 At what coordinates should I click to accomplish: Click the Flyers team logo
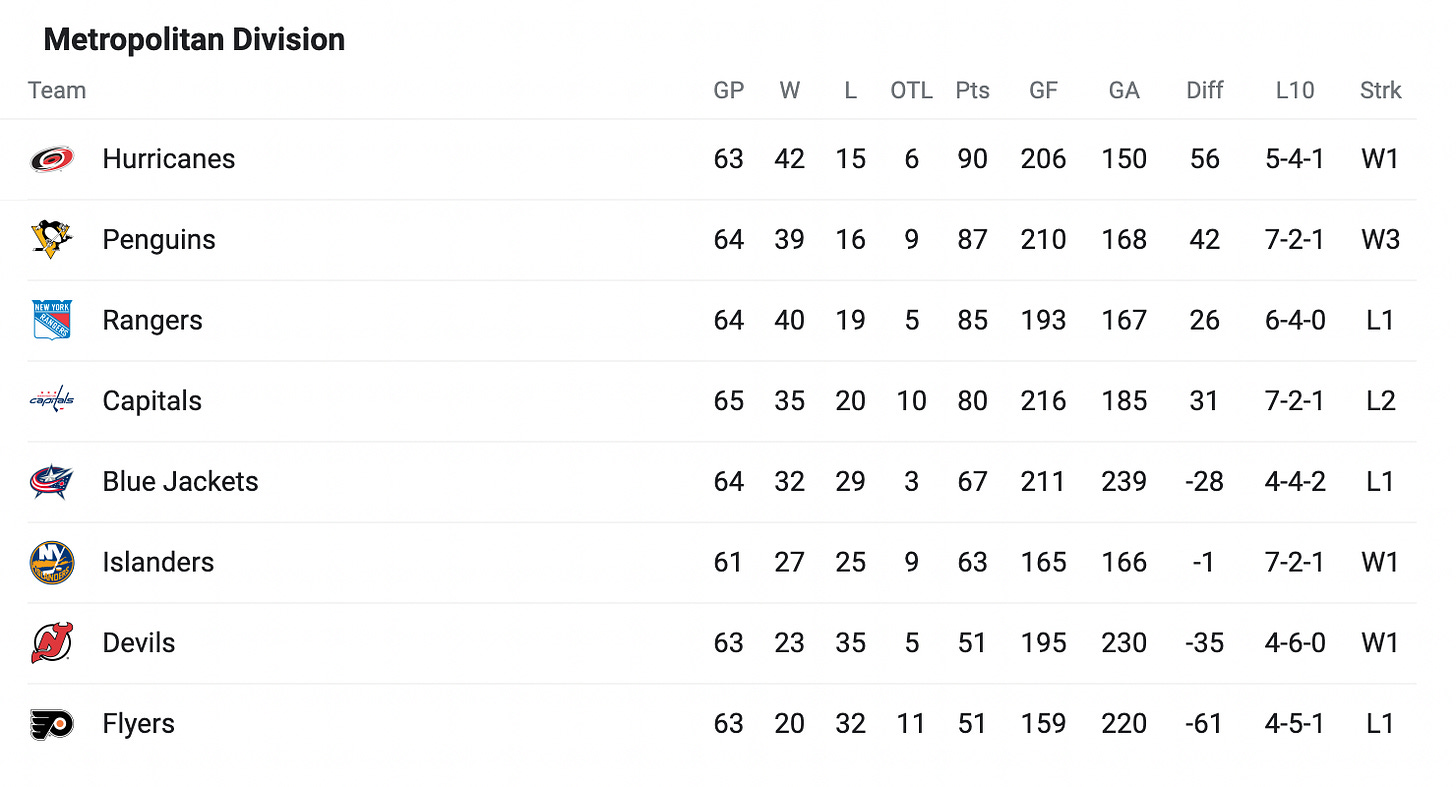[x=51, y=724]
